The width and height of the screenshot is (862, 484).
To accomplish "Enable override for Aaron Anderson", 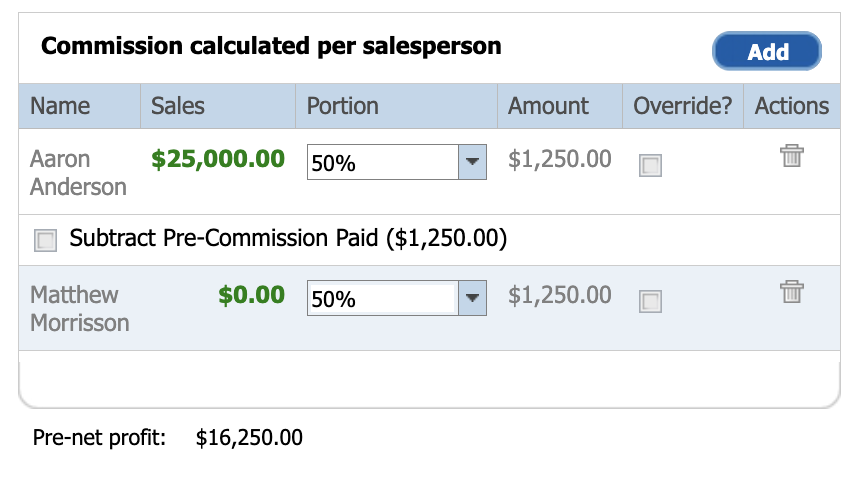I will (650, 165).
